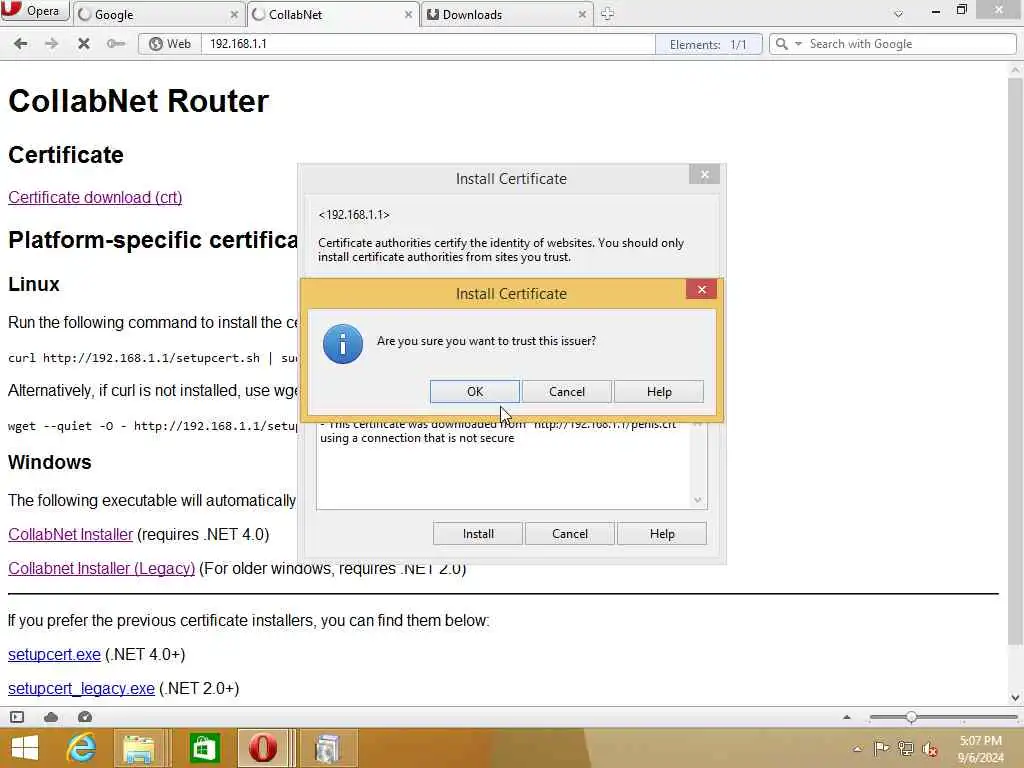Close the background Install Certificate dialog
Screen dimensions: 1024x768
(704, 174)
